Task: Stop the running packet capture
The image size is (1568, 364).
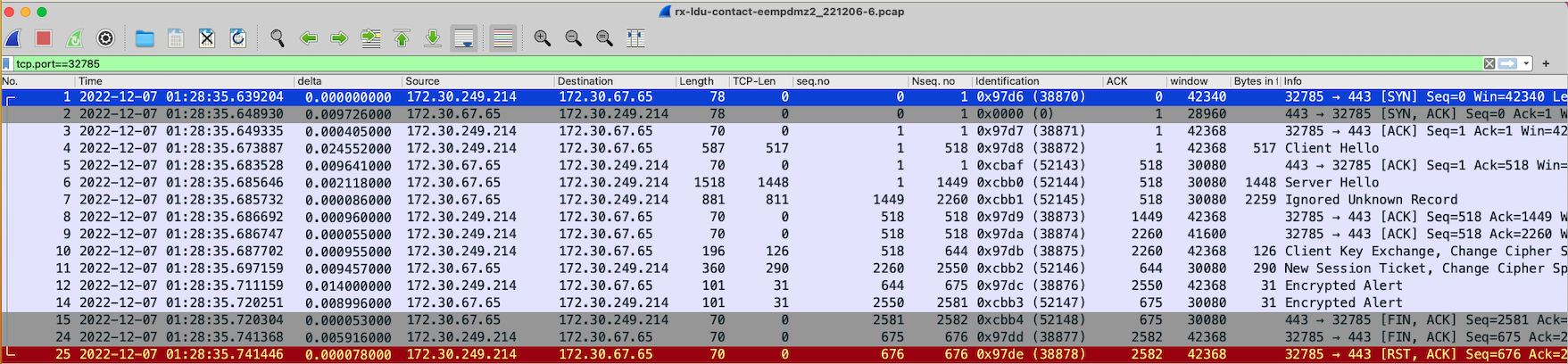Action: [x=44, y=38]
